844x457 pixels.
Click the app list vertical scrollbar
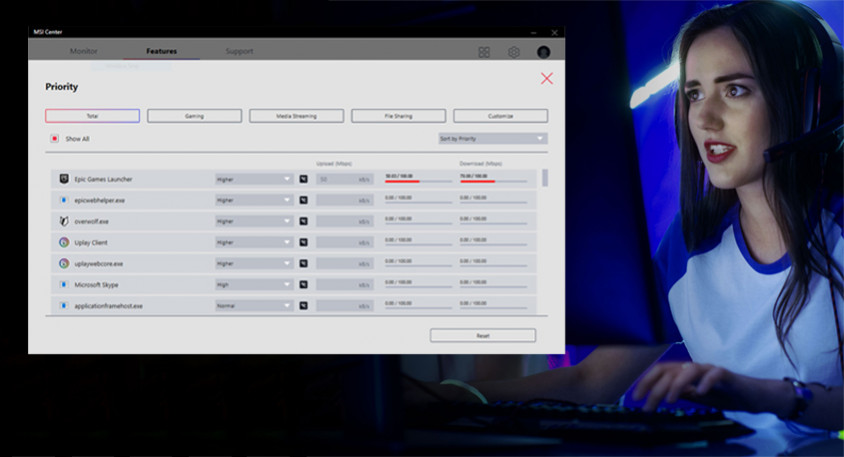point(545,178)
